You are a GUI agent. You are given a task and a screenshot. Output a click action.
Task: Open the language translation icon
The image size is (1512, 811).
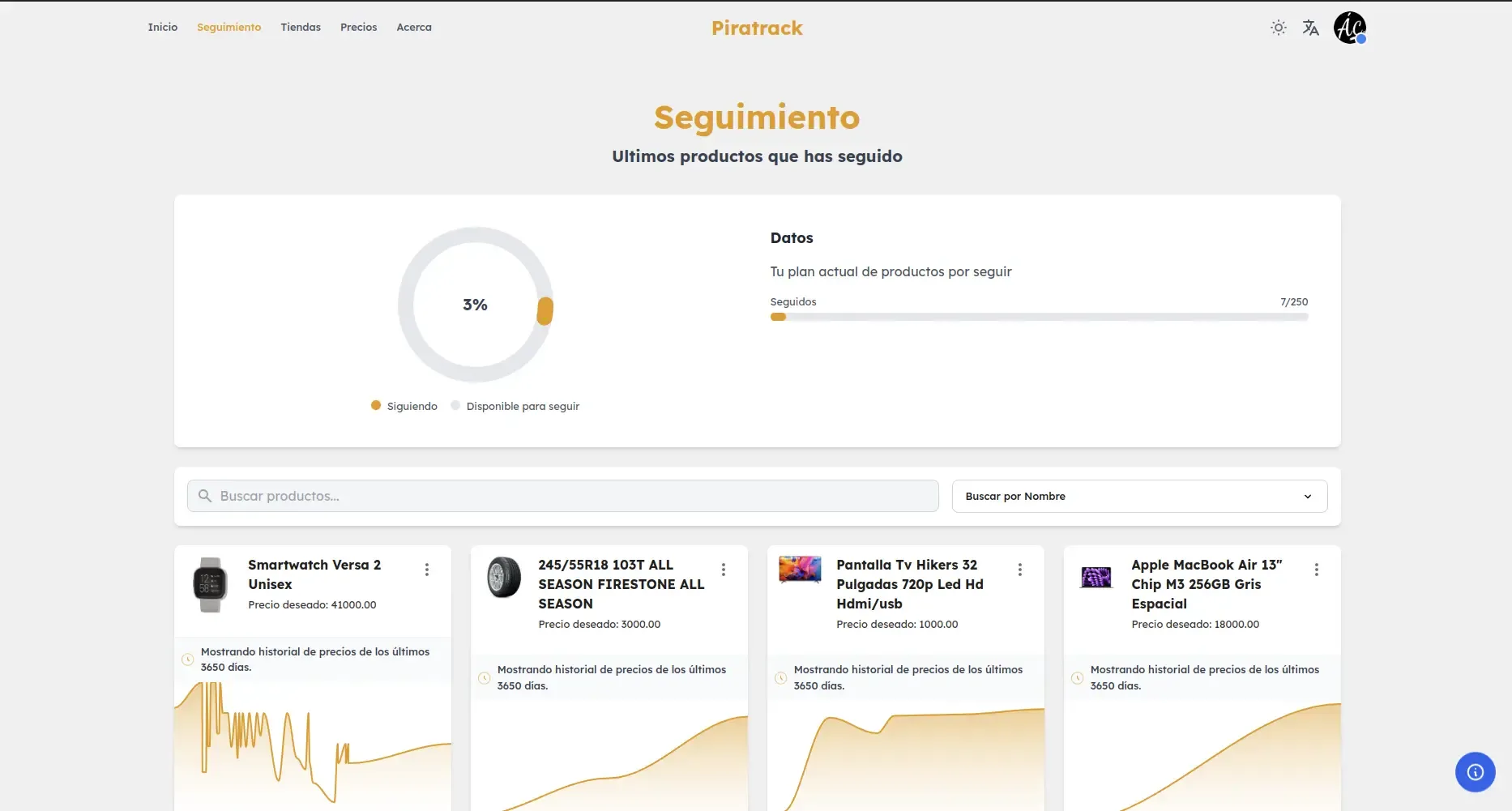(1310, 28)
